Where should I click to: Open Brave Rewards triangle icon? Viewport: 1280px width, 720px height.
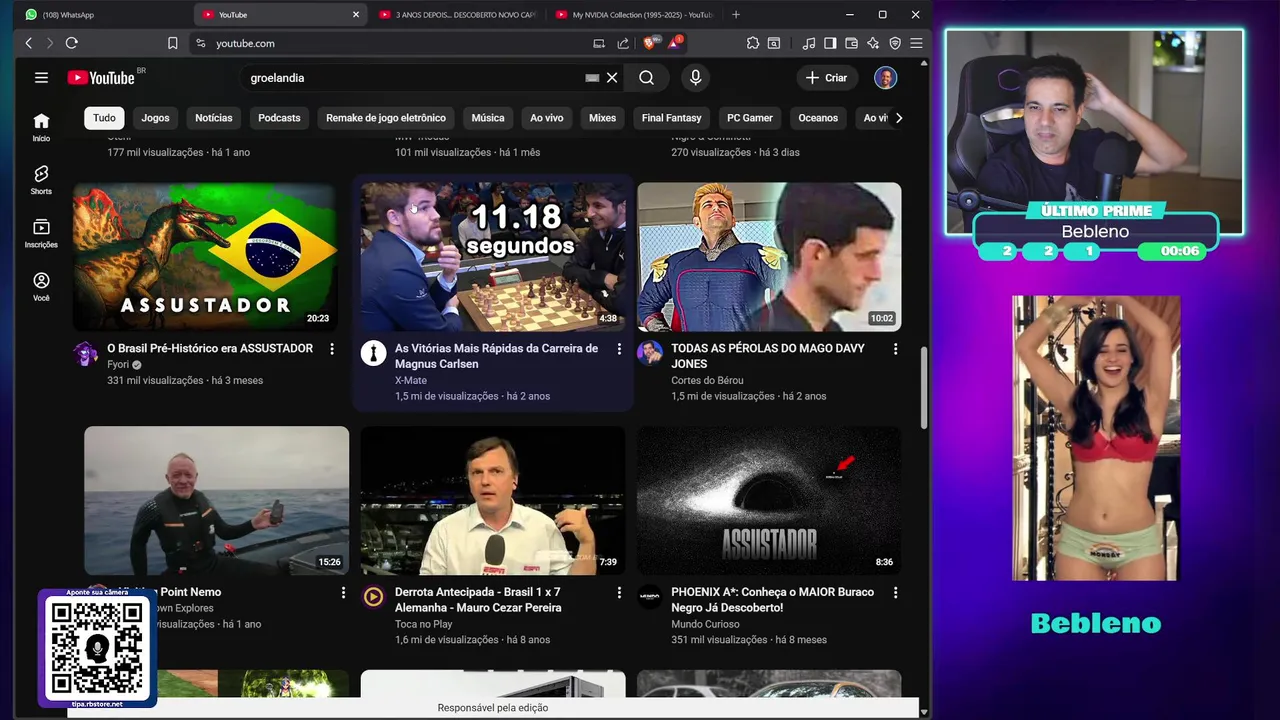[x=675, y=43]
